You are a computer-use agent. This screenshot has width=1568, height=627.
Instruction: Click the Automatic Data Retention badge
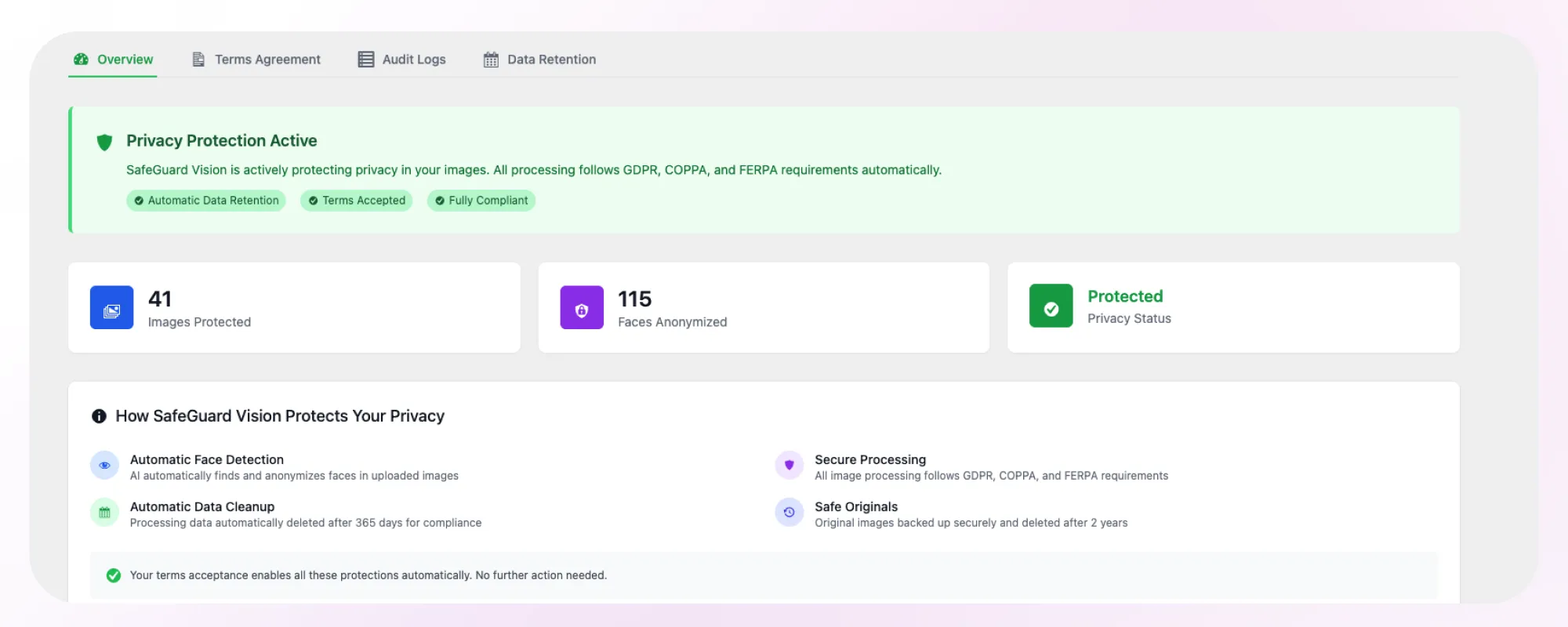point(206,201)
